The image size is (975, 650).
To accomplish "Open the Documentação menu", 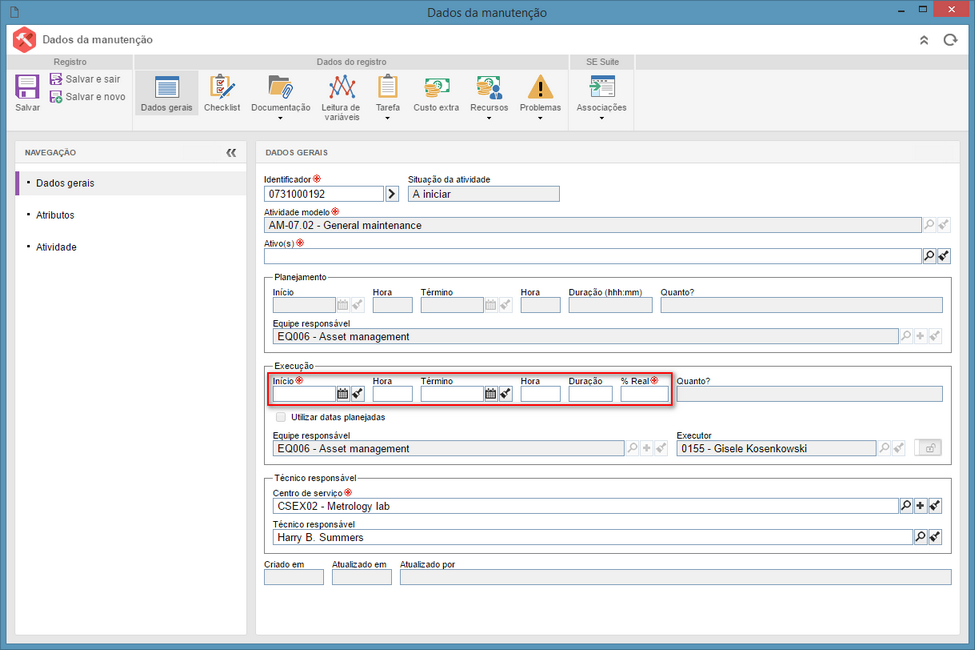I will pyautogui.click(x=280, y=96).
